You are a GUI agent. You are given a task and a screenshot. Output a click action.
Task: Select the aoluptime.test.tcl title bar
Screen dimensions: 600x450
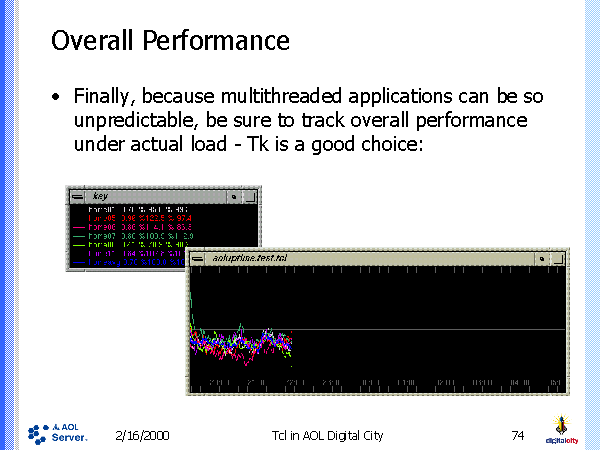pos(370,259)
